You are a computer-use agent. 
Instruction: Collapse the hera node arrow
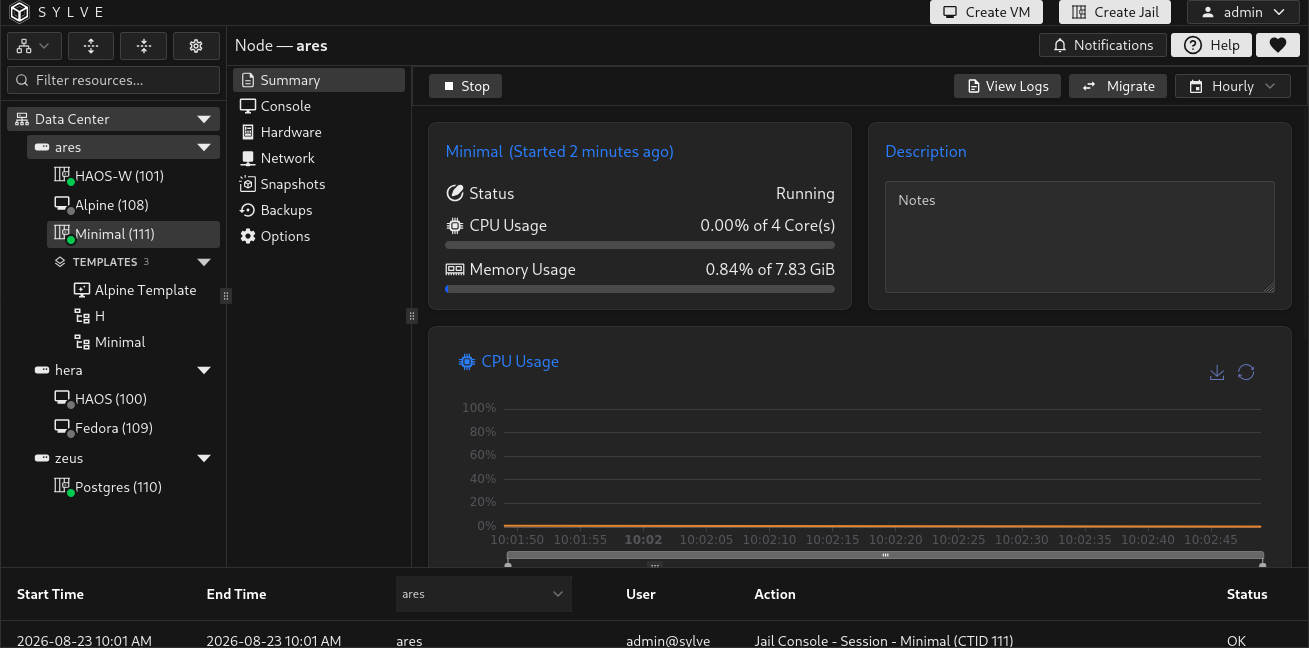[x=205, y=370]
